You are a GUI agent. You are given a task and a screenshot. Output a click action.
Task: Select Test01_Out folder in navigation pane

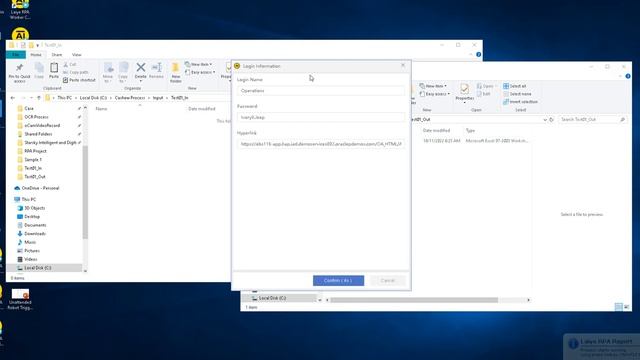[x=35, y=177]
